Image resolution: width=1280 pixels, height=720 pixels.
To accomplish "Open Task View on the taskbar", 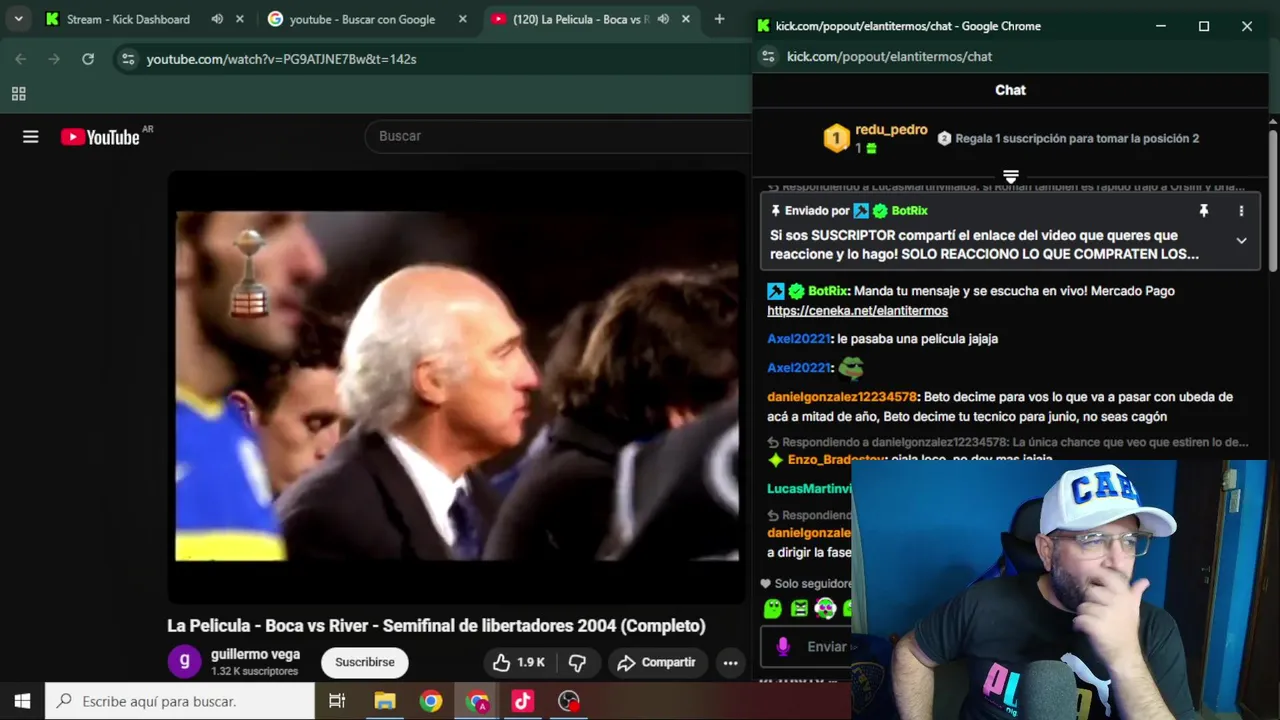I will [x=337, y=701].
